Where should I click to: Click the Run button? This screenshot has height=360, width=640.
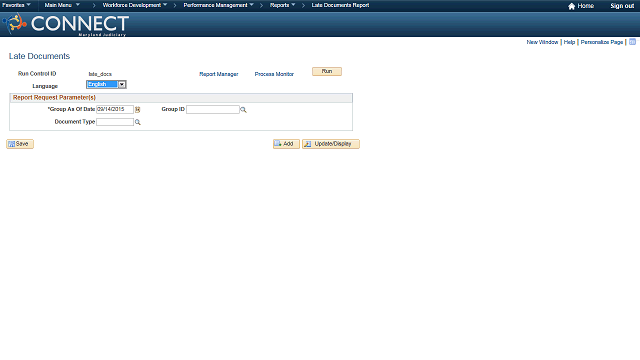tap(327, 71)
